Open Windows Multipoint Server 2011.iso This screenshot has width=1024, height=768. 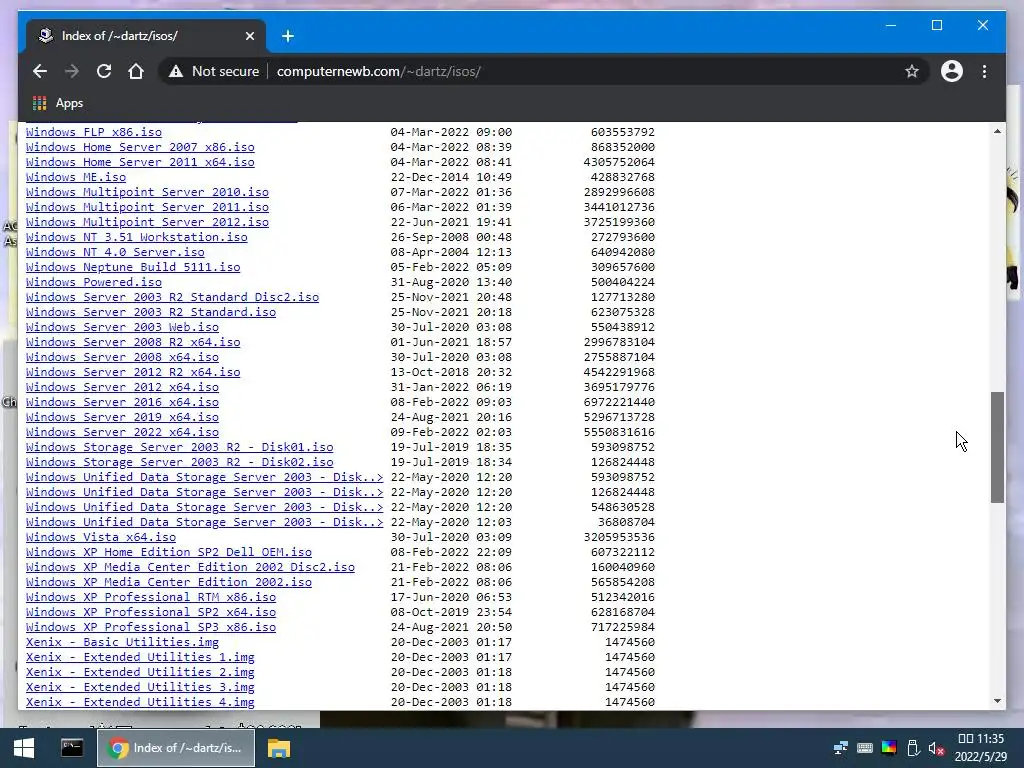147,207
